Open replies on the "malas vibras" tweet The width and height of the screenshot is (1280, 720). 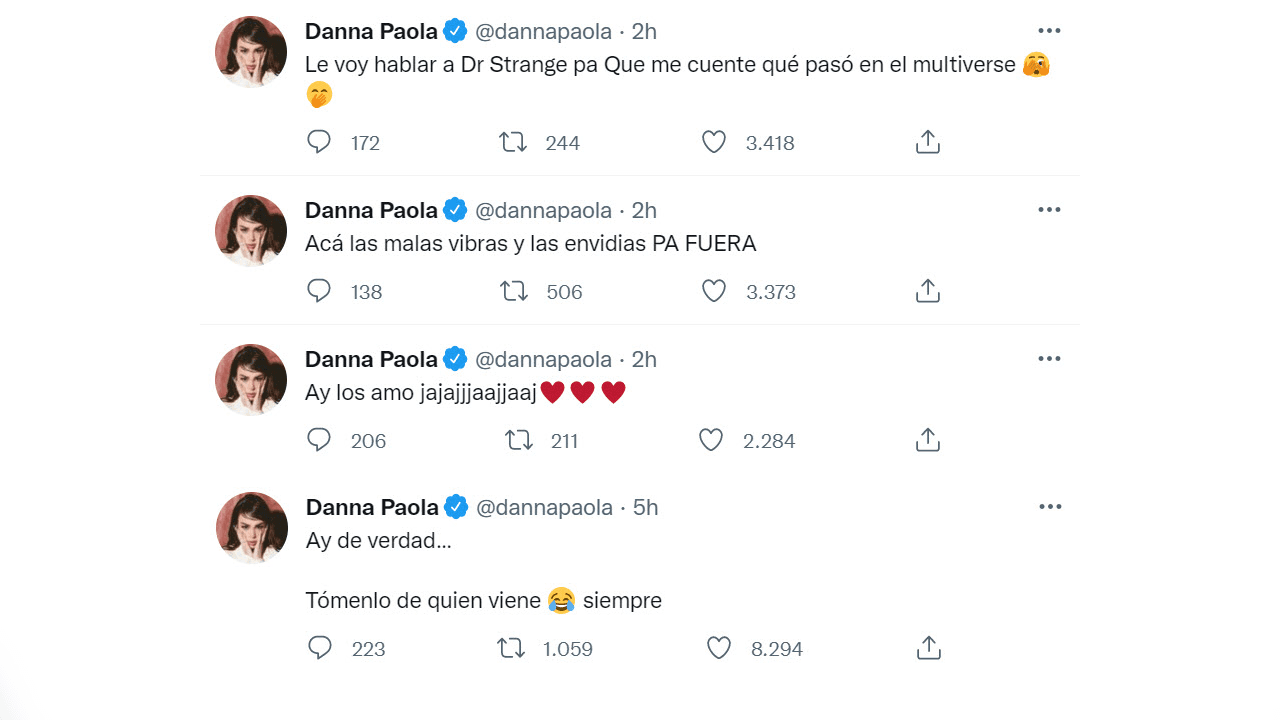pos(318,291)
